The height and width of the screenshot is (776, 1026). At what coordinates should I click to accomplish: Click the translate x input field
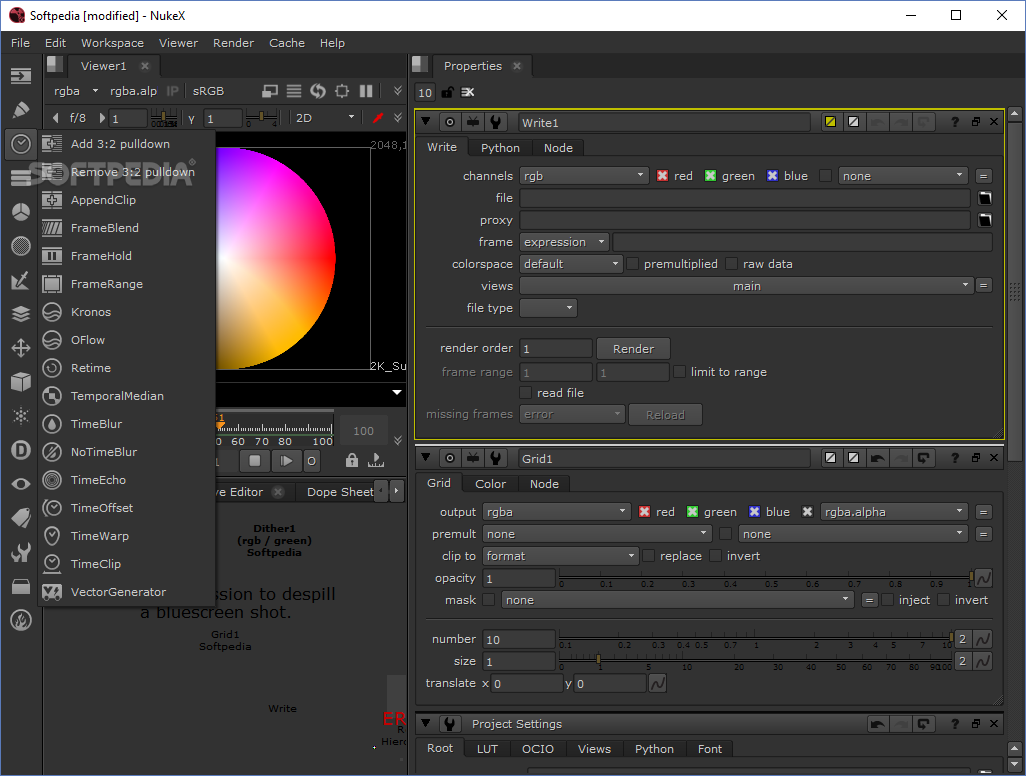click(x=526, y=684)
